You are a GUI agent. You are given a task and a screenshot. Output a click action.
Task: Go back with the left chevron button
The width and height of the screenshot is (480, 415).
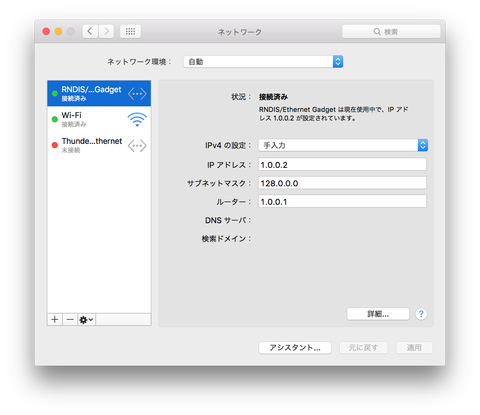(x=90, y=32)
